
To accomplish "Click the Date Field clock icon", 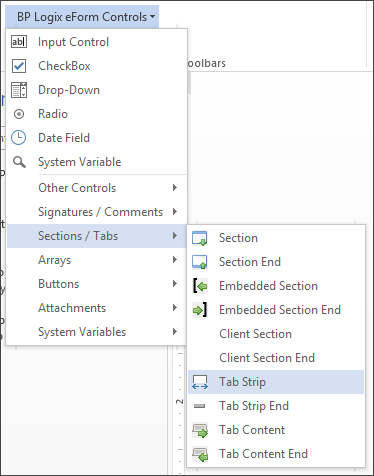I will [19, 138].
